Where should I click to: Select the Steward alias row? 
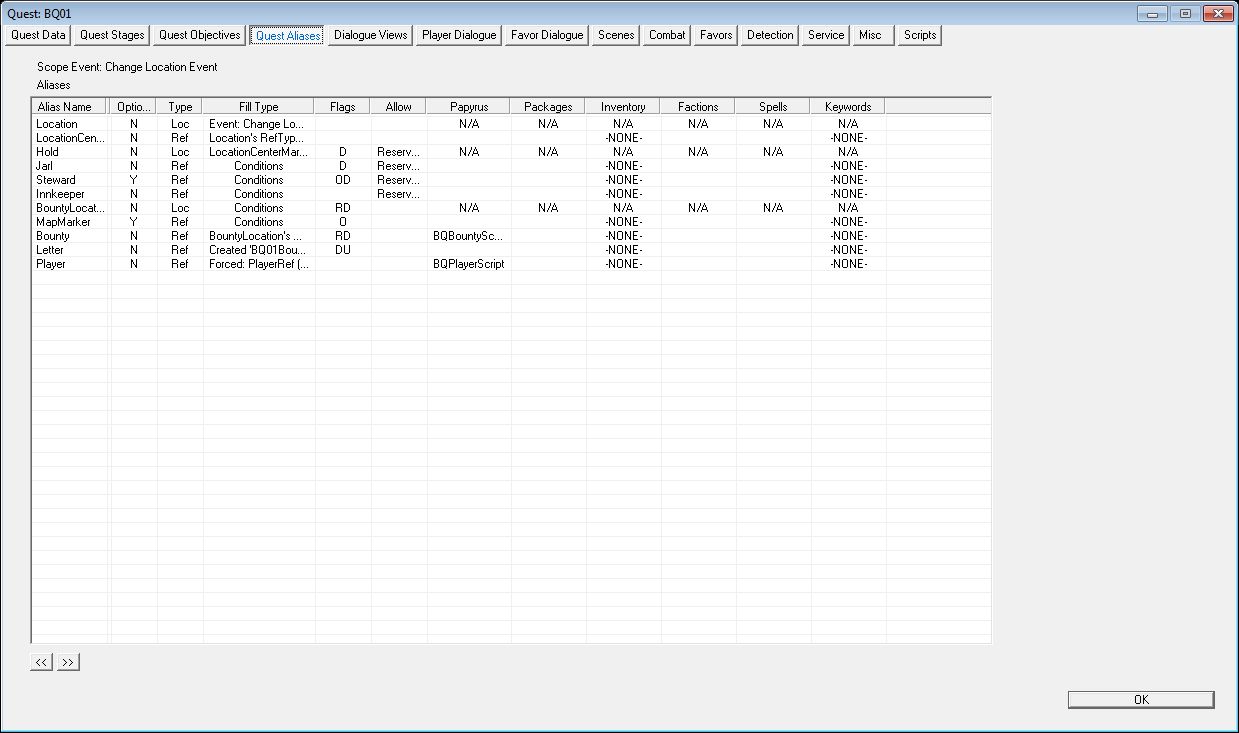(x=510, y=180)
